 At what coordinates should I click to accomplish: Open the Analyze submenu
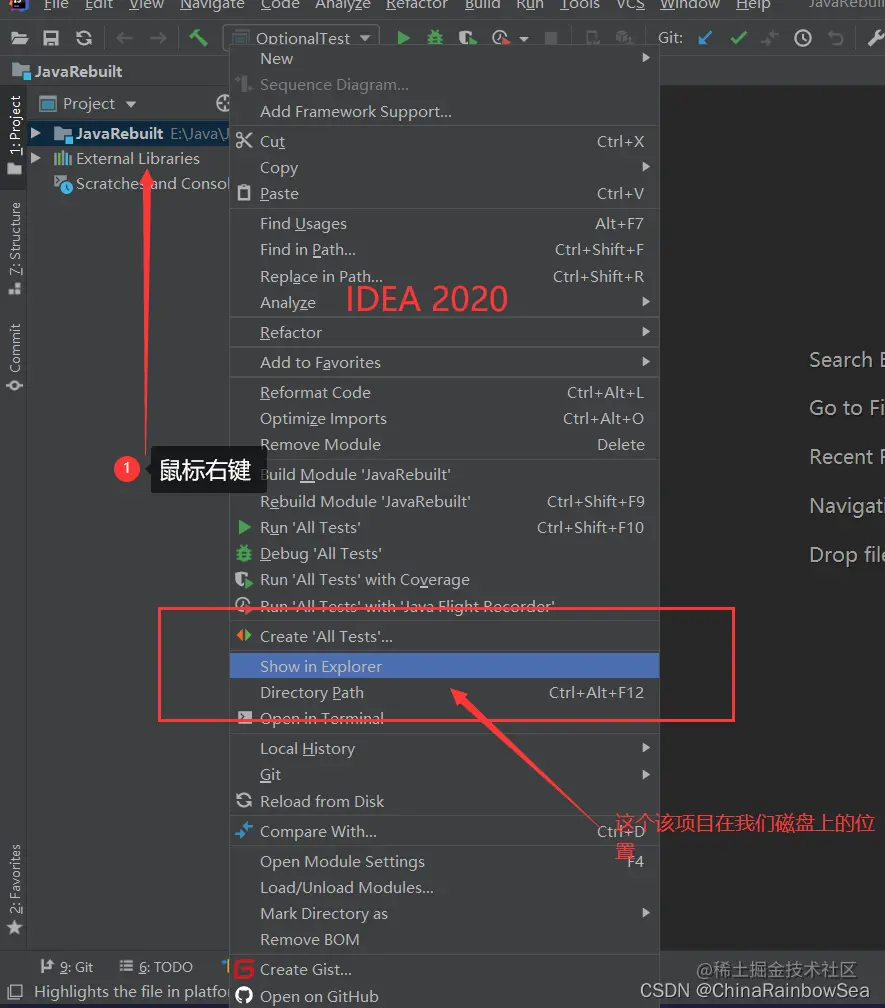tap(444, 302)
